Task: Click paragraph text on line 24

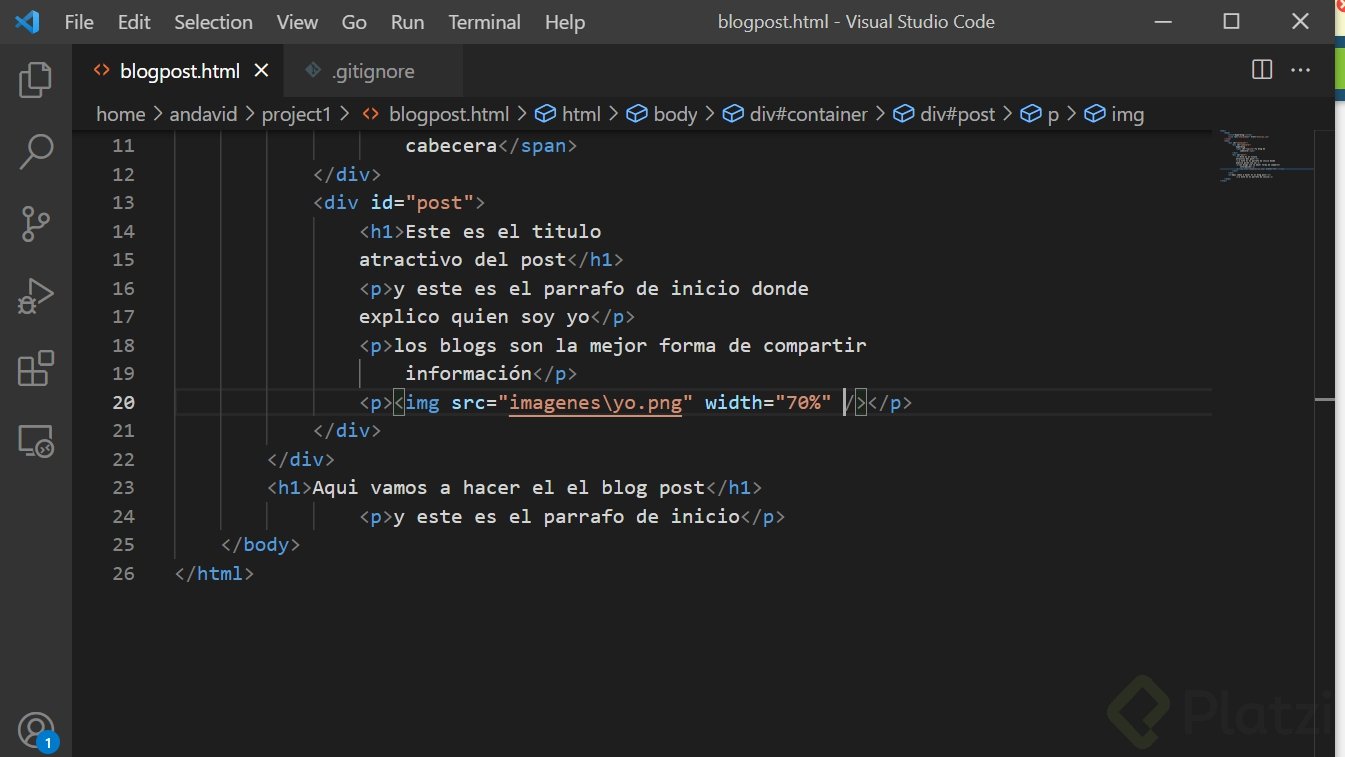Action: (x=566, y=516)
